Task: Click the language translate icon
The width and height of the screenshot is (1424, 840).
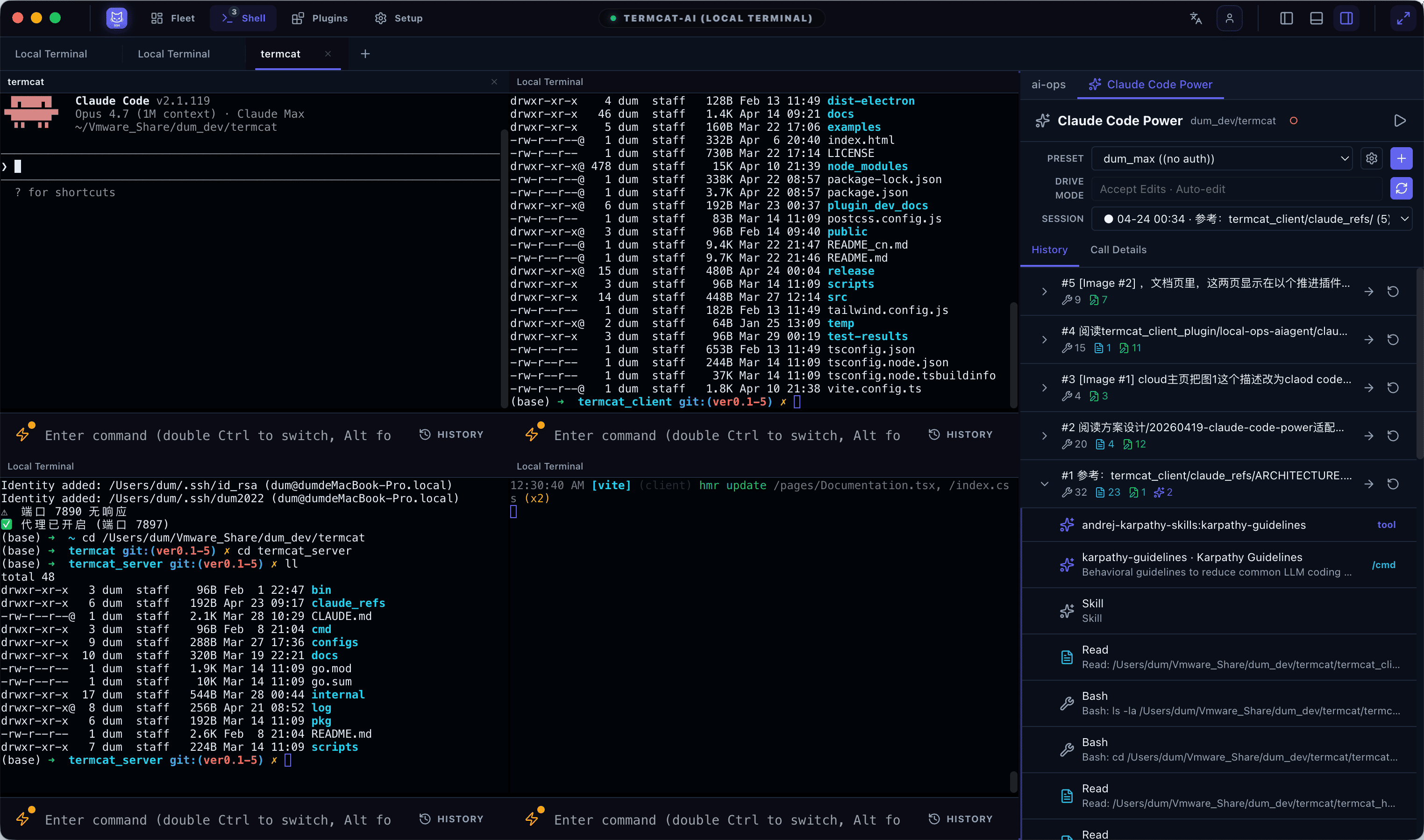Action: pyautogui.click(x=1196, y=18)
